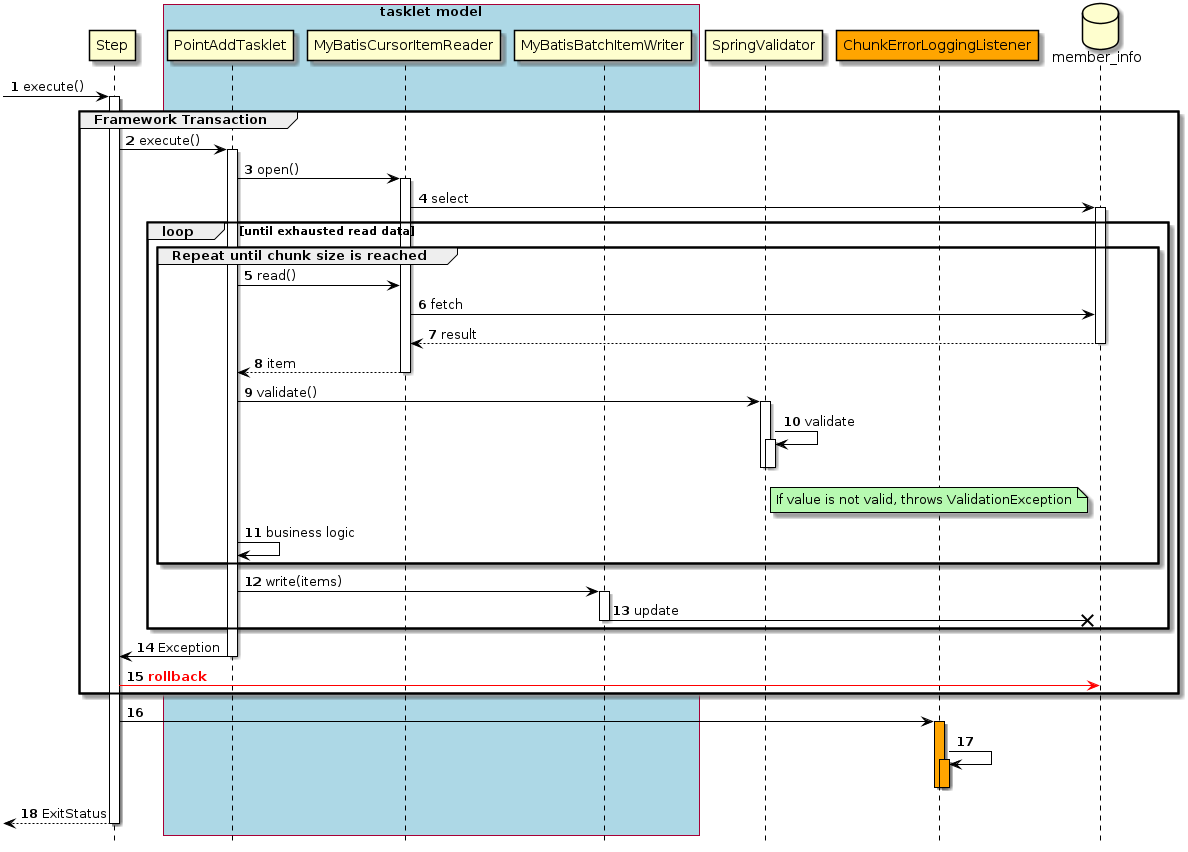This screenshot has width=1188, height=852.
Task: Expand the tasklet model container title
Action: [x=430, y=11]
